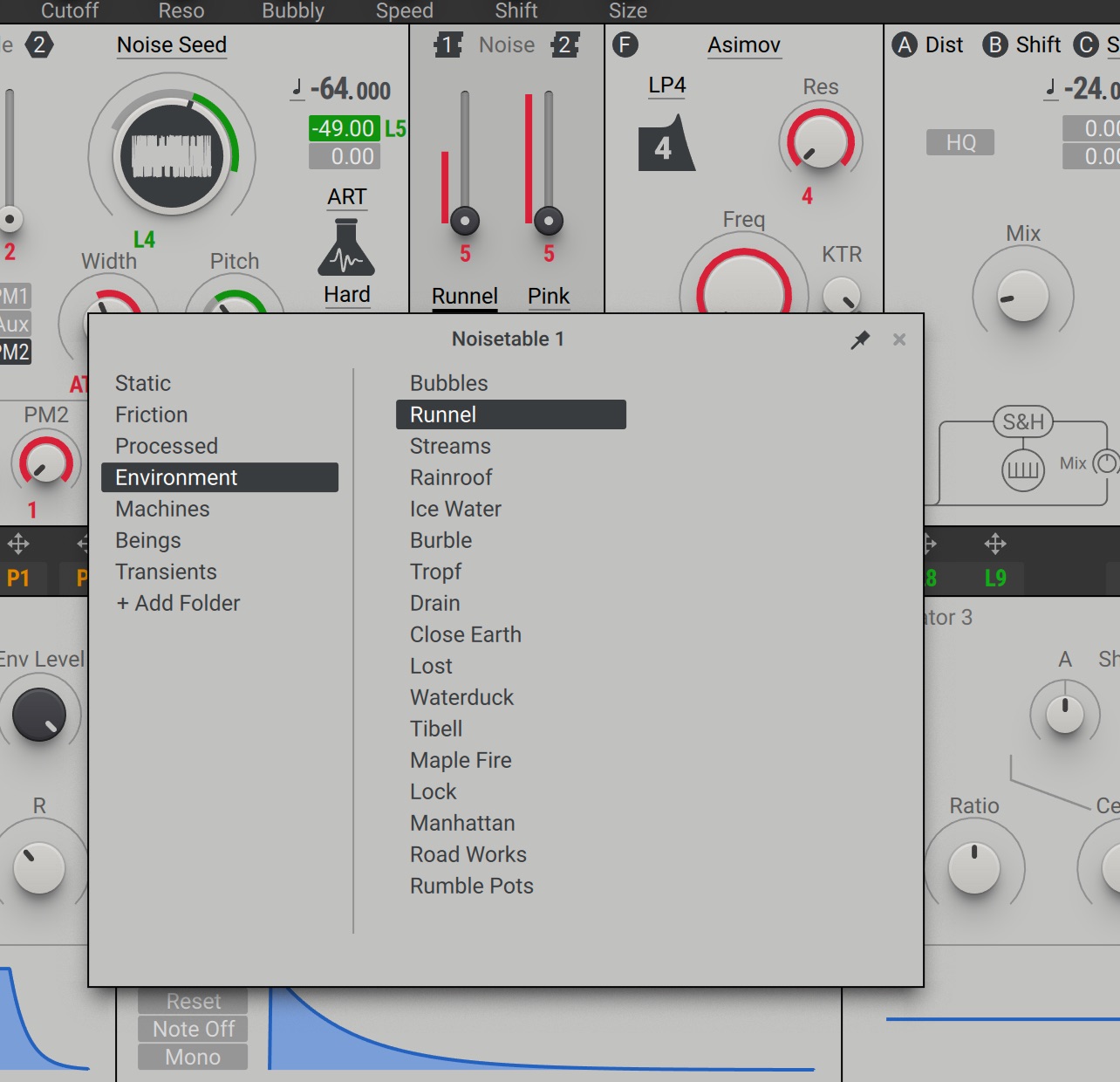Select the Maple Fire noisetable
Image resolution: width=1120 pixels, height=1082 pixels.
461,760
